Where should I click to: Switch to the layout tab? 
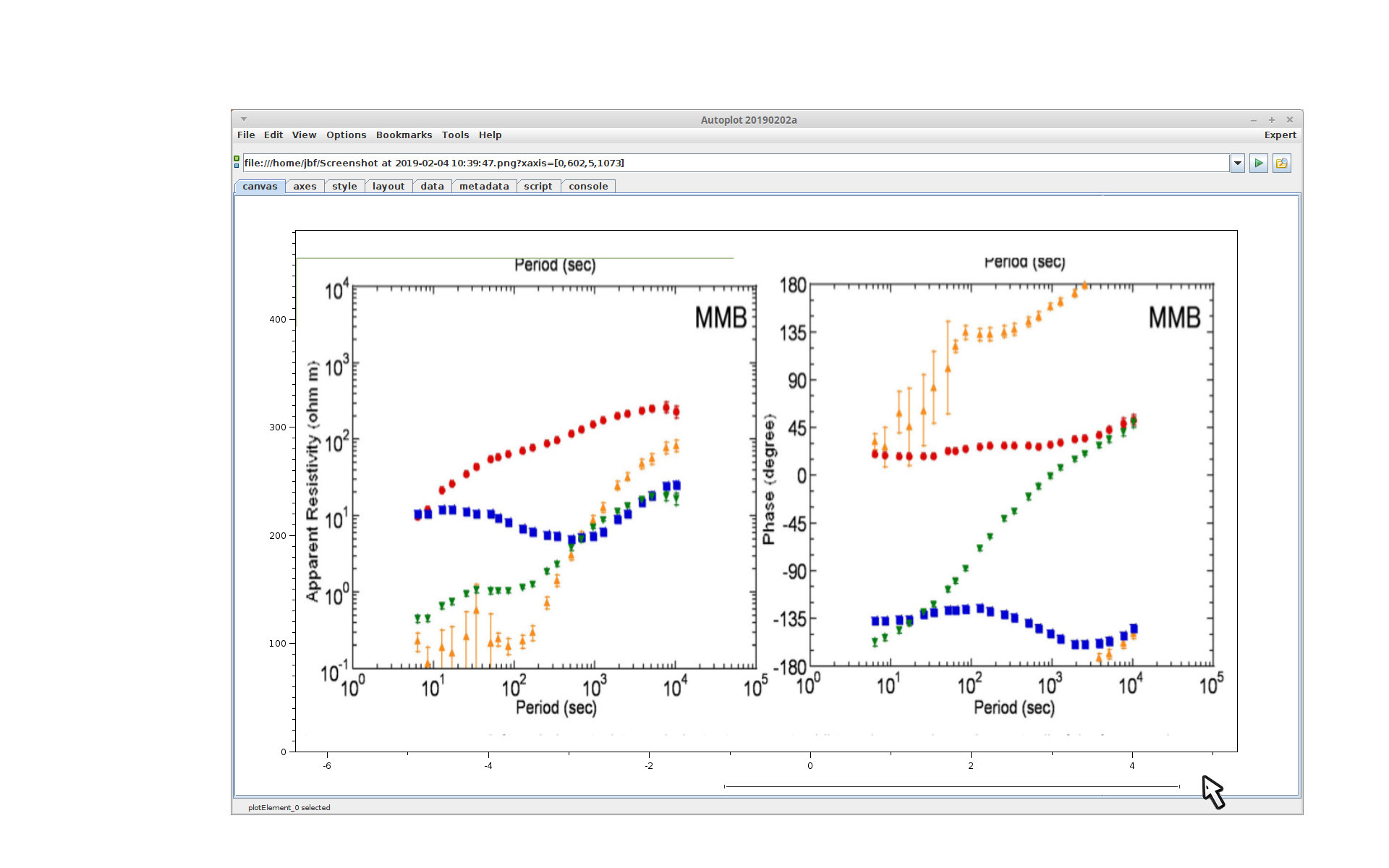[x=388, y=187]
